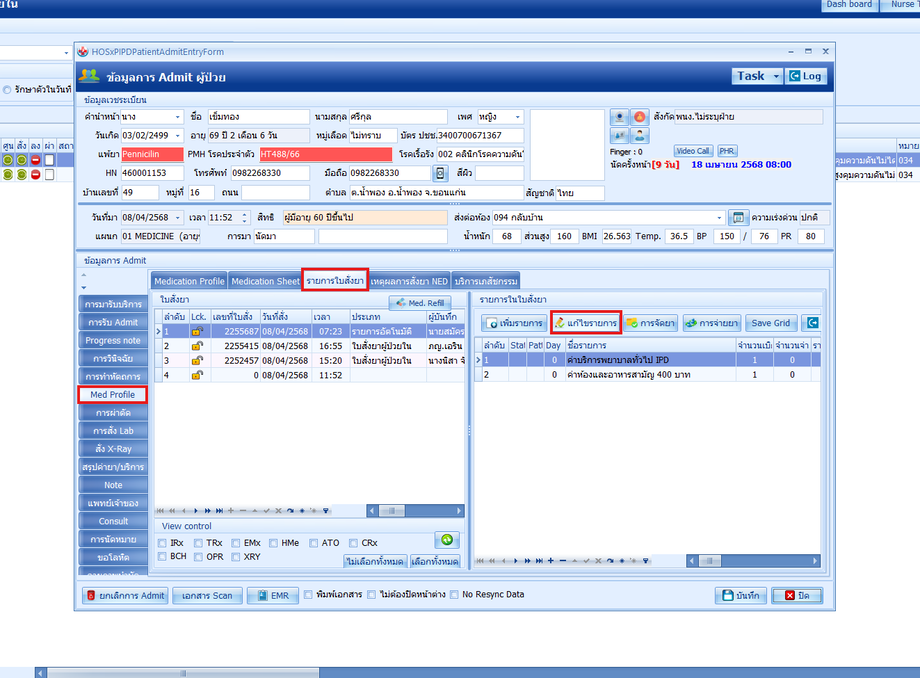Click the calendar icon beside the room field
The image size is (920, 678).
738,218
